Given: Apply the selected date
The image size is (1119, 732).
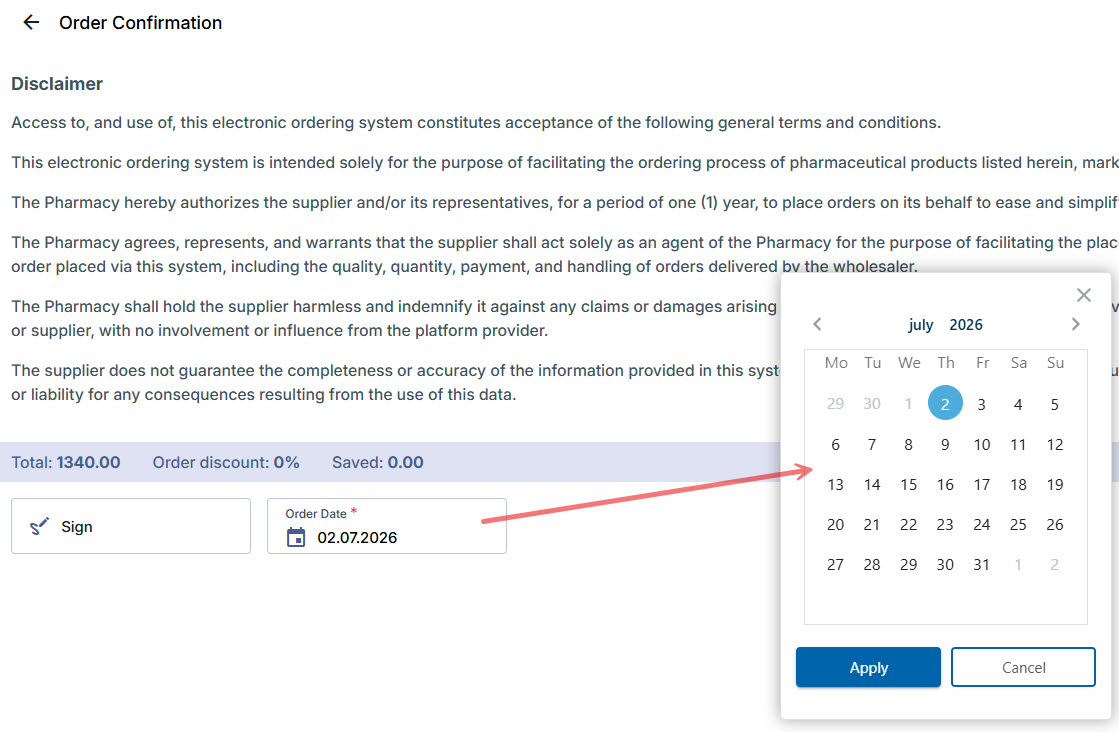Looking at the screenshot, I should [x=868, y=667].
